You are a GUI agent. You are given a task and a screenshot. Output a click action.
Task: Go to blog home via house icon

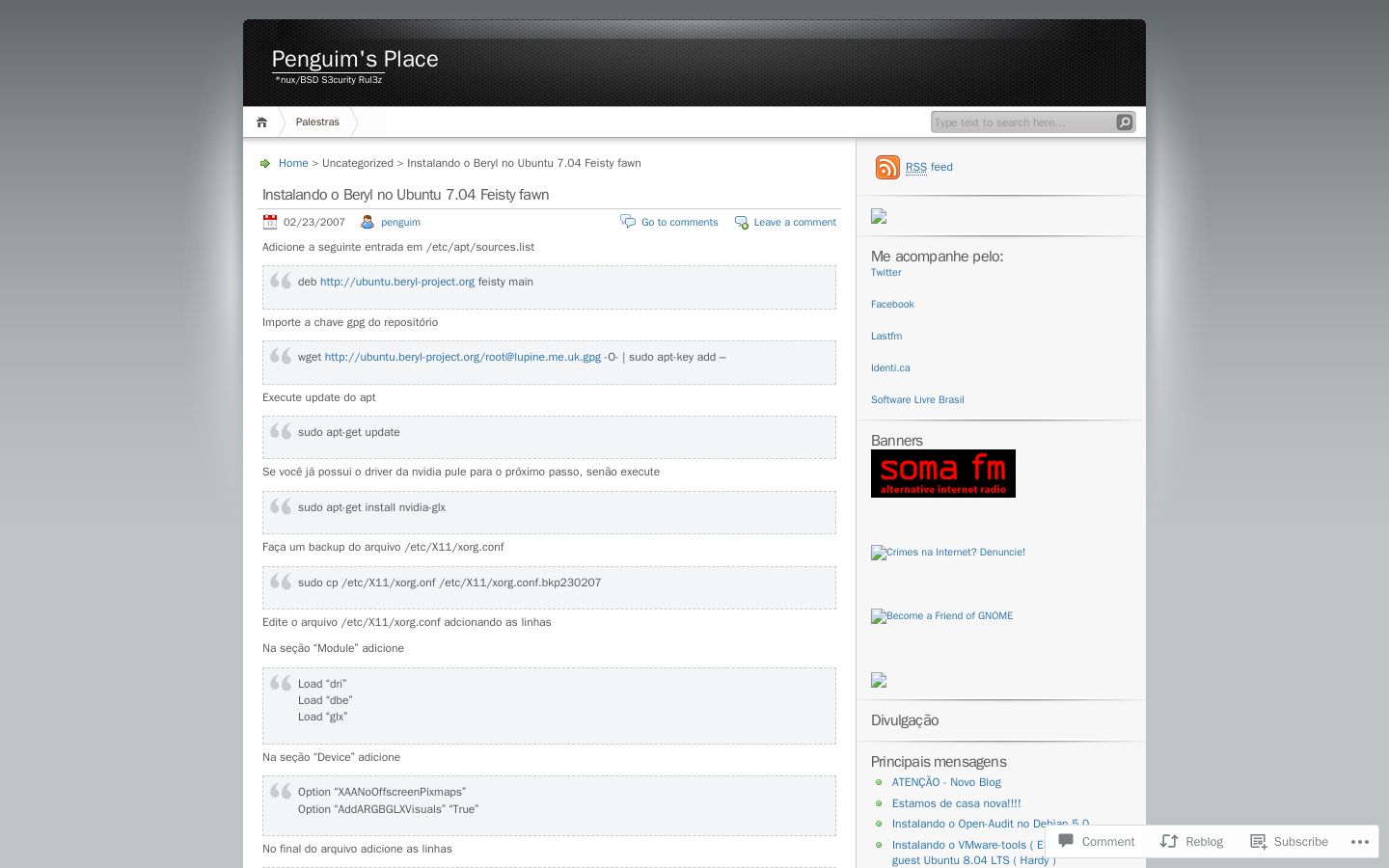click(261, 122)
